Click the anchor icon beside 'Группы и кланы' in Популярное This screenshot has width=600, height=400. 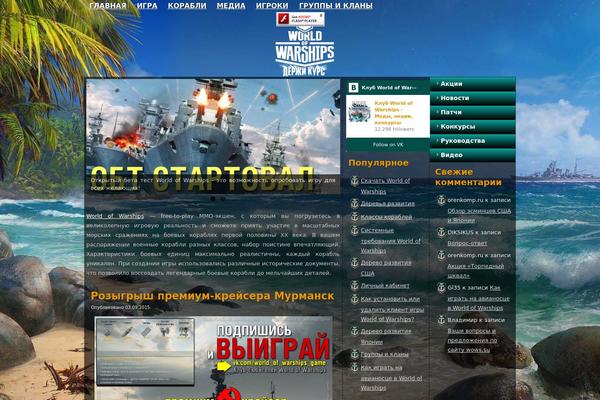tap(354, 354)
